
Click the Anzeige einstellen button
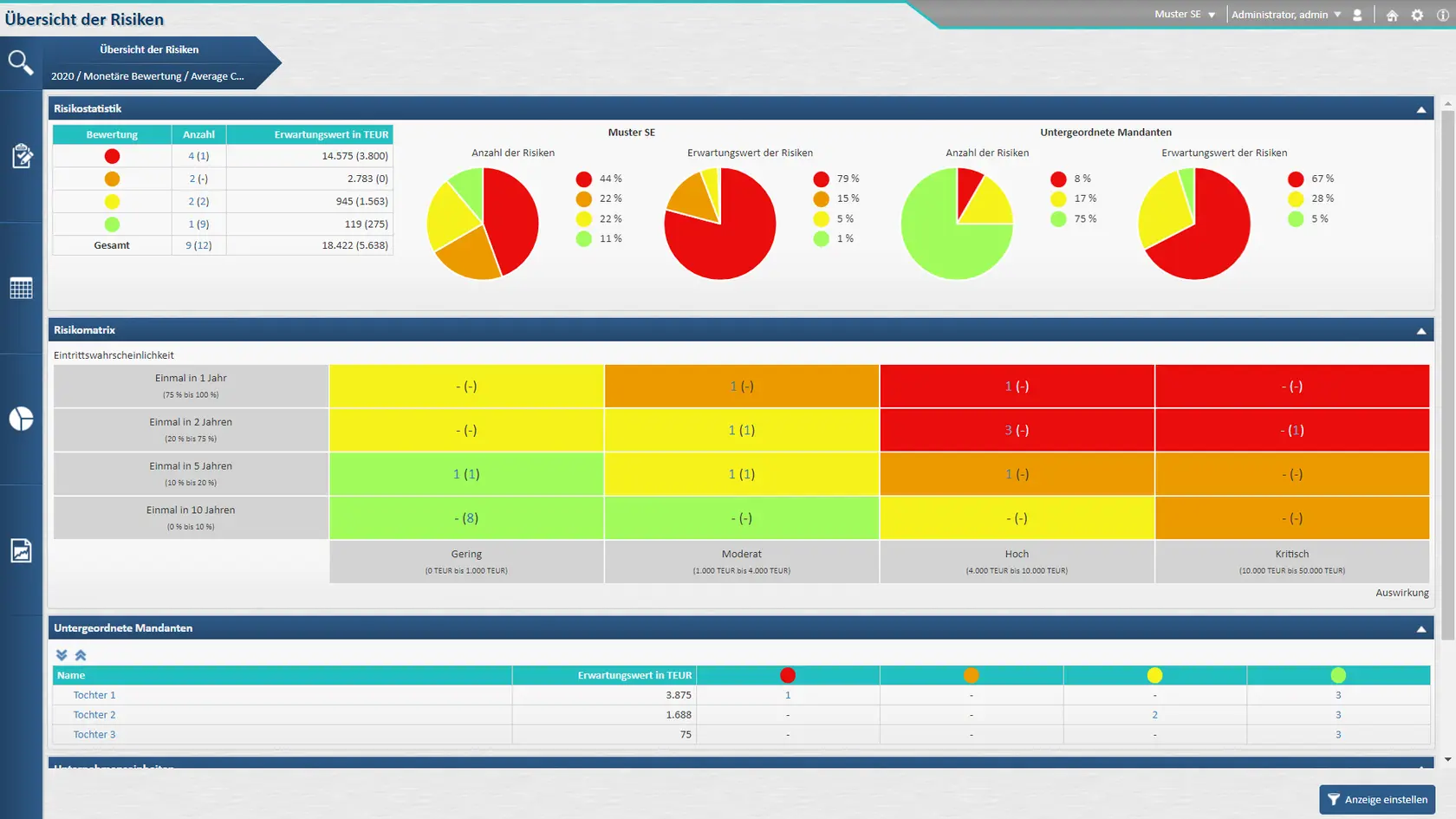[1376, 800]
